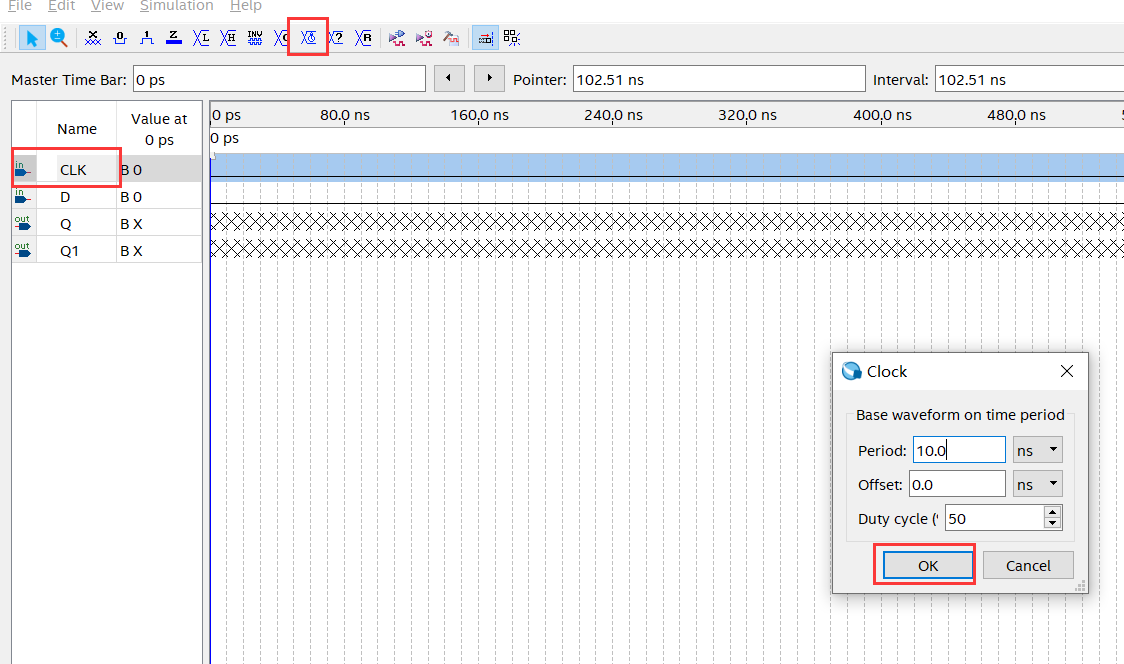This screenshot has width=1124, height=664.
Task: Select the Q signal name
Action: coord(65,224)
